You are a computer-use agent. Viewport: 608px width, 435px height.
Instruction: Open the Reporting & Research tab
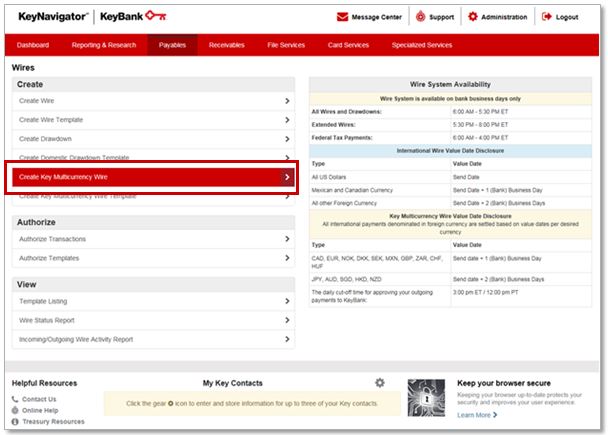coord(104,45)
